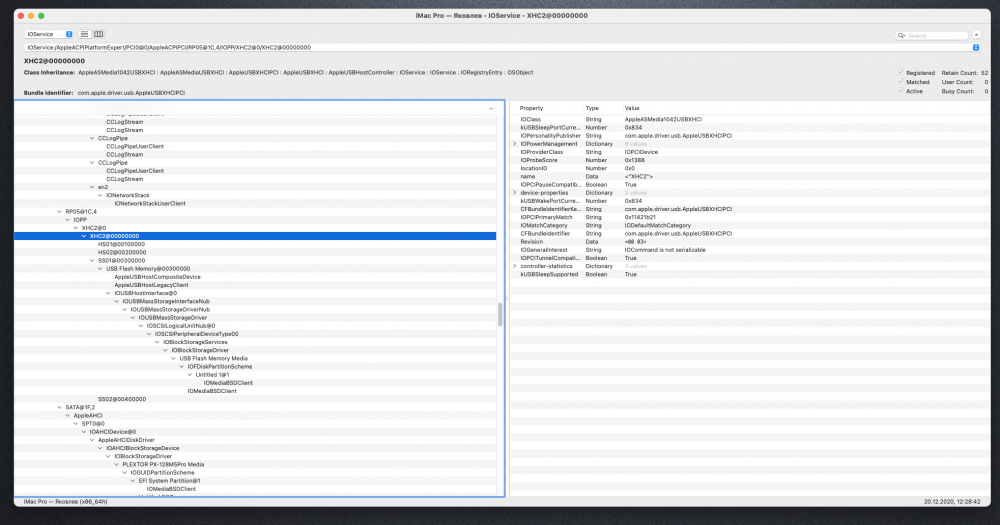
Task: Select the IOUSBMassStorageDriver row
Action: coord(255,318)
